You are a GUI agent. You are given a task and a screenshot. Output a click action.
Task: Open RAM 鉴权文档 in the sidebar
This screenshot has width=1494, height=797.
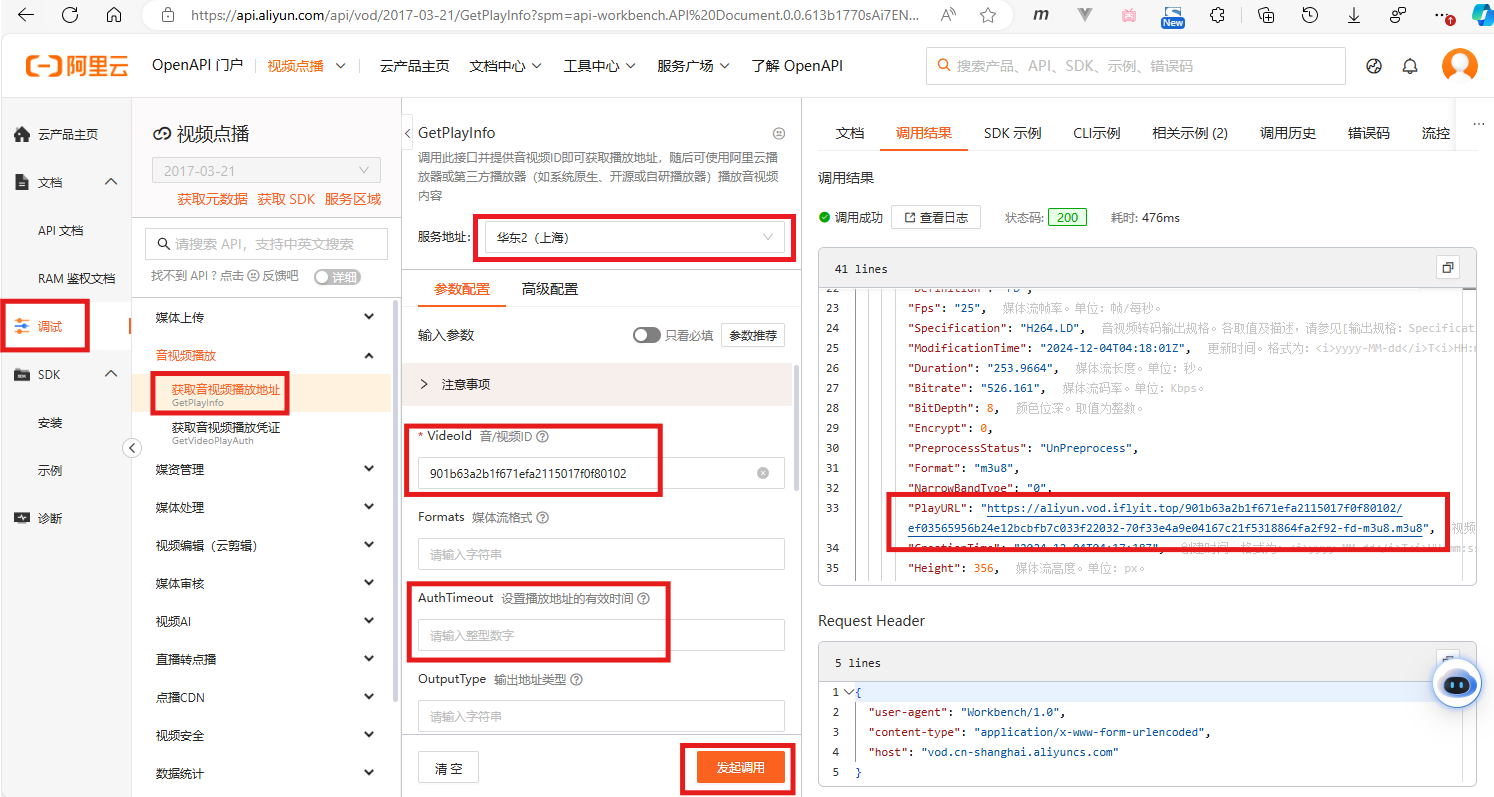(76, 279)
